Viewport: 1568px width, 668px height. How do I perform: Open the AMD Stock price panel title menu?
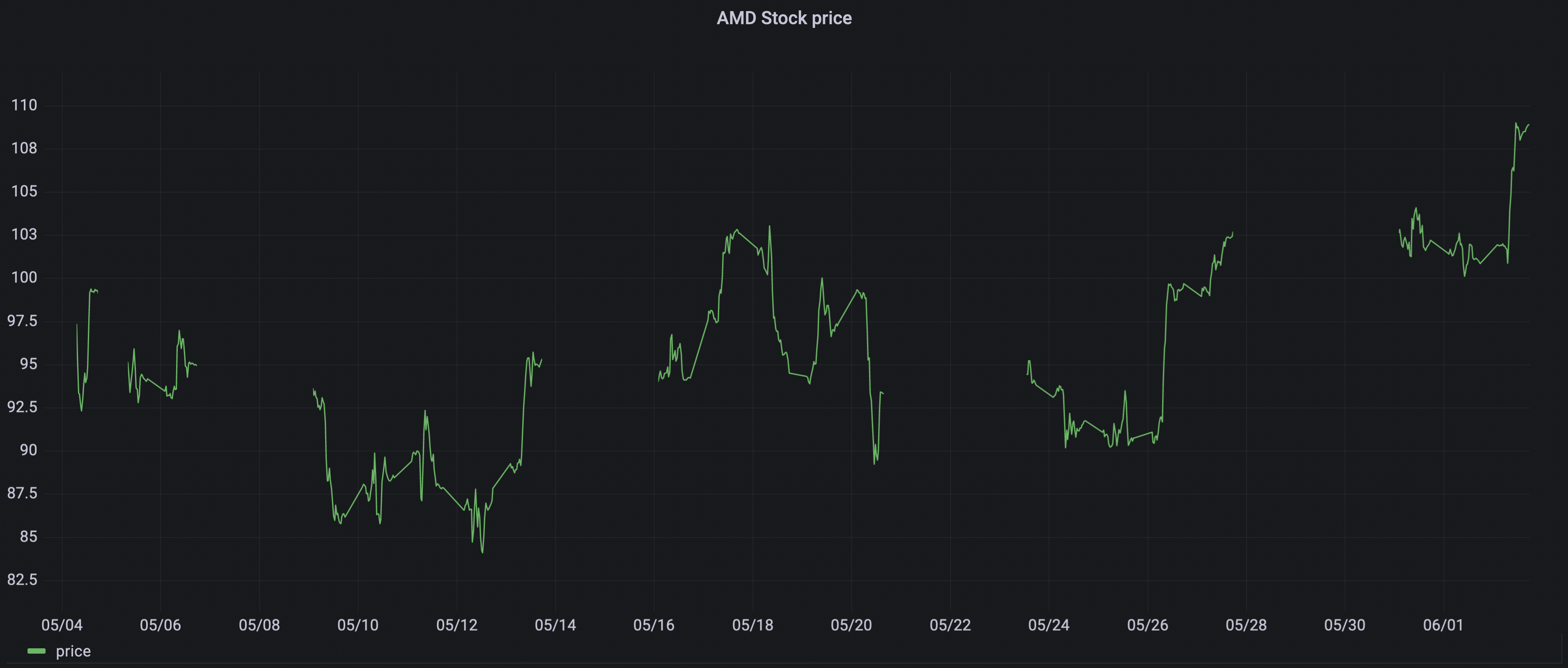pyautogui.click(x=784, y=18)
